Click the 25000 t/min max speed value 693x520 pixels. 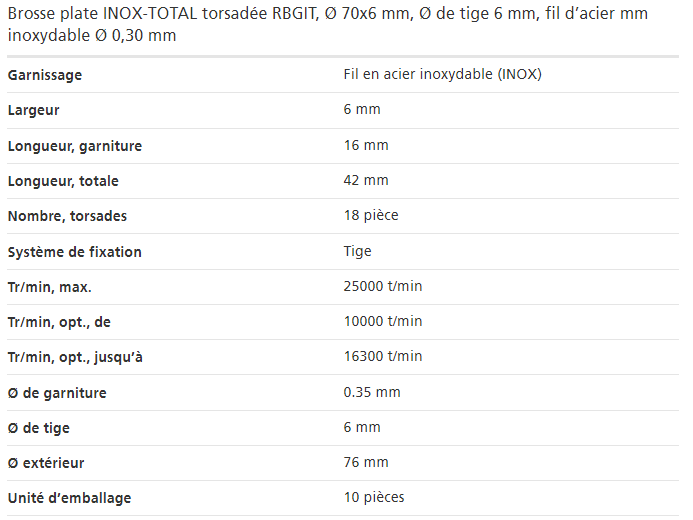pos(383,286)
